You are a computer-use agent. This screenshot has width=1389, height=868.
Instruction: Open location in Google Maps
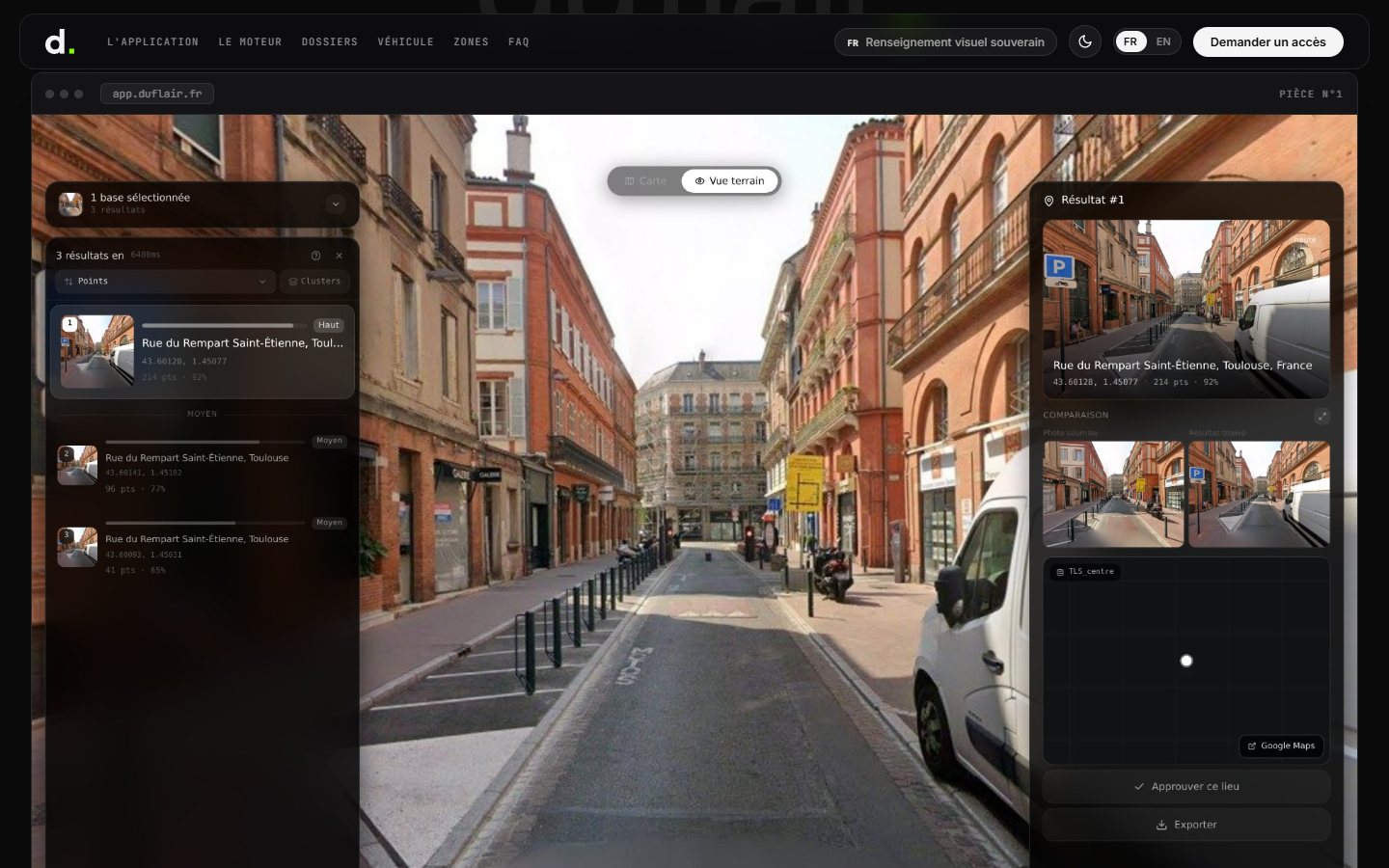(x=1281, y=746)
